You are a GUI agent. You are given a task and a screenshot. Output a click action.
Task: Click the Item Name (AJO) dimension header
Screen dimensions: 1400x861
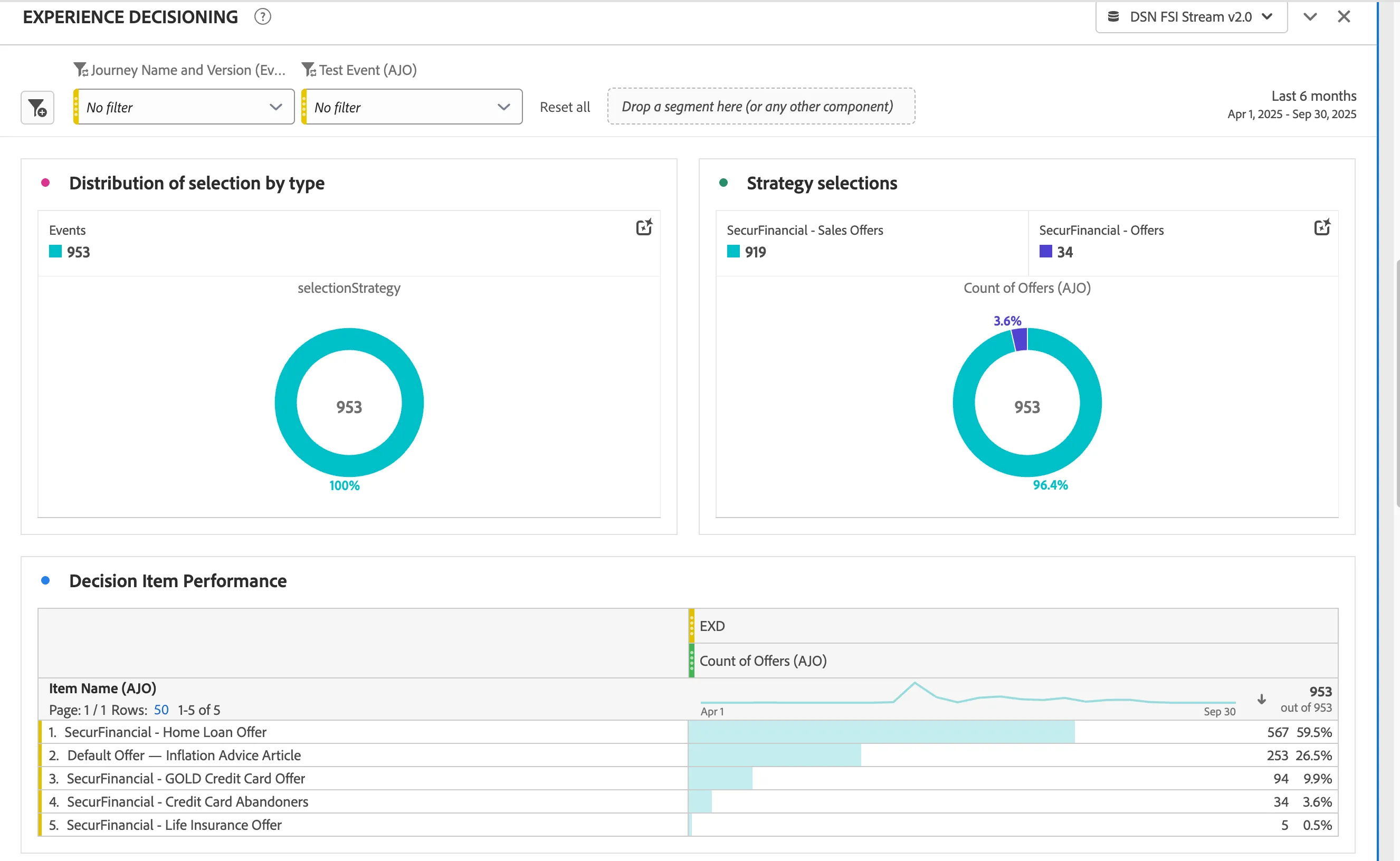coord(102,688)
